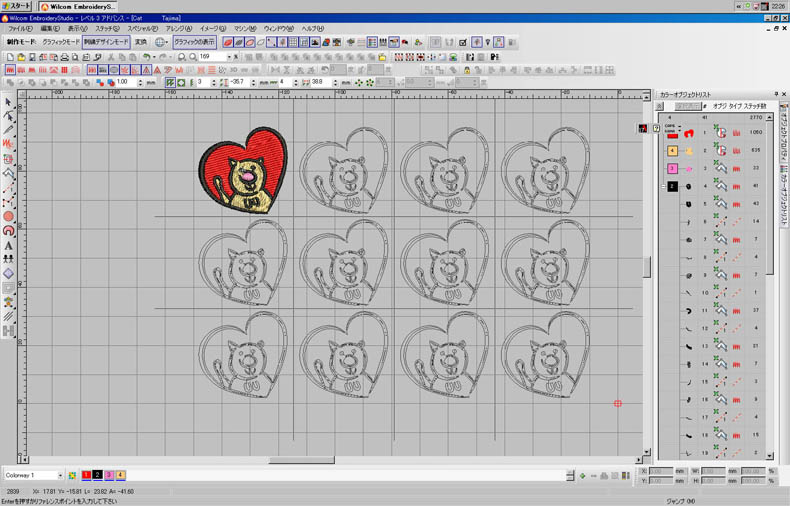This screenshot has height=506, width=790.
Task: Toggle the show-image picture button
Action: [315, 42]
